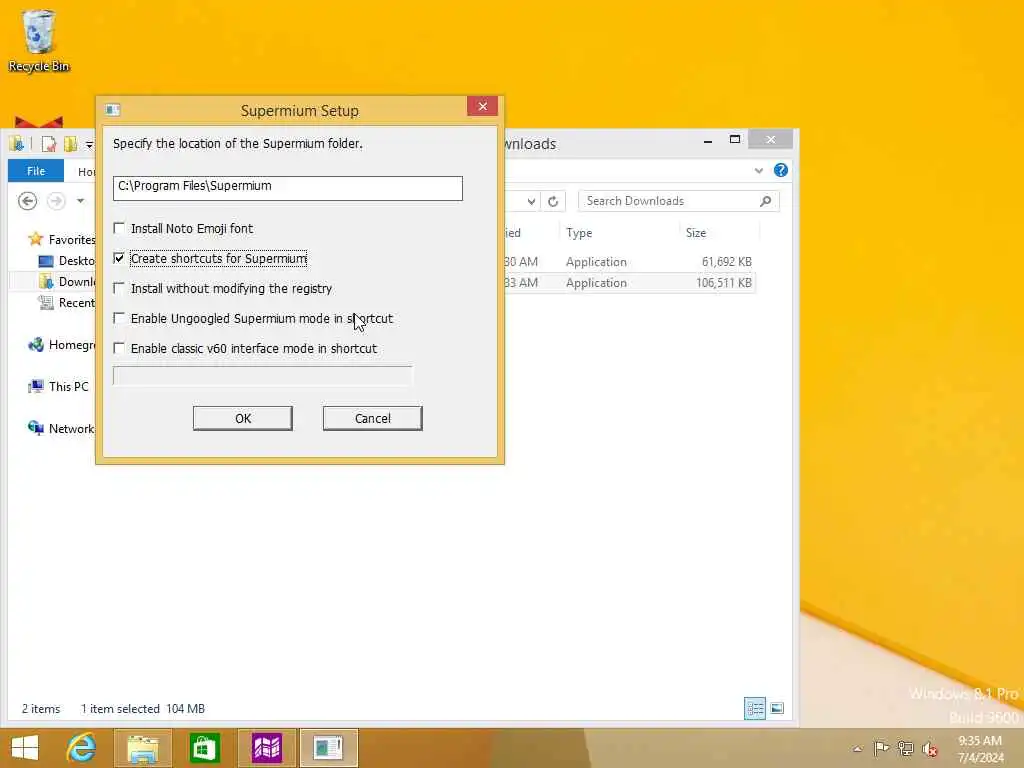Open Windows Store from taskbar
The width and height of the screenshot is (1024, 768).
click(x=205, y=748)
